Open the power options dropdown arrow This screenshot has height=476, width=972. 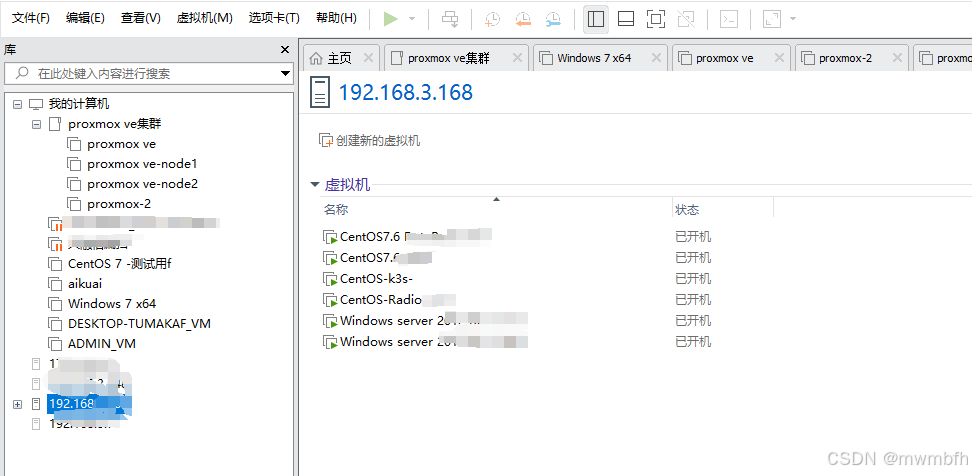[x=412, y=19]
